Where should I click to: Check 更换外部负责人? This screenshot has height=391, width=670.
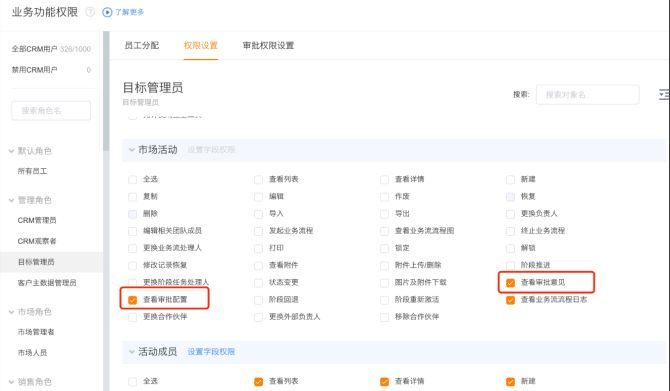coord(259,317)
